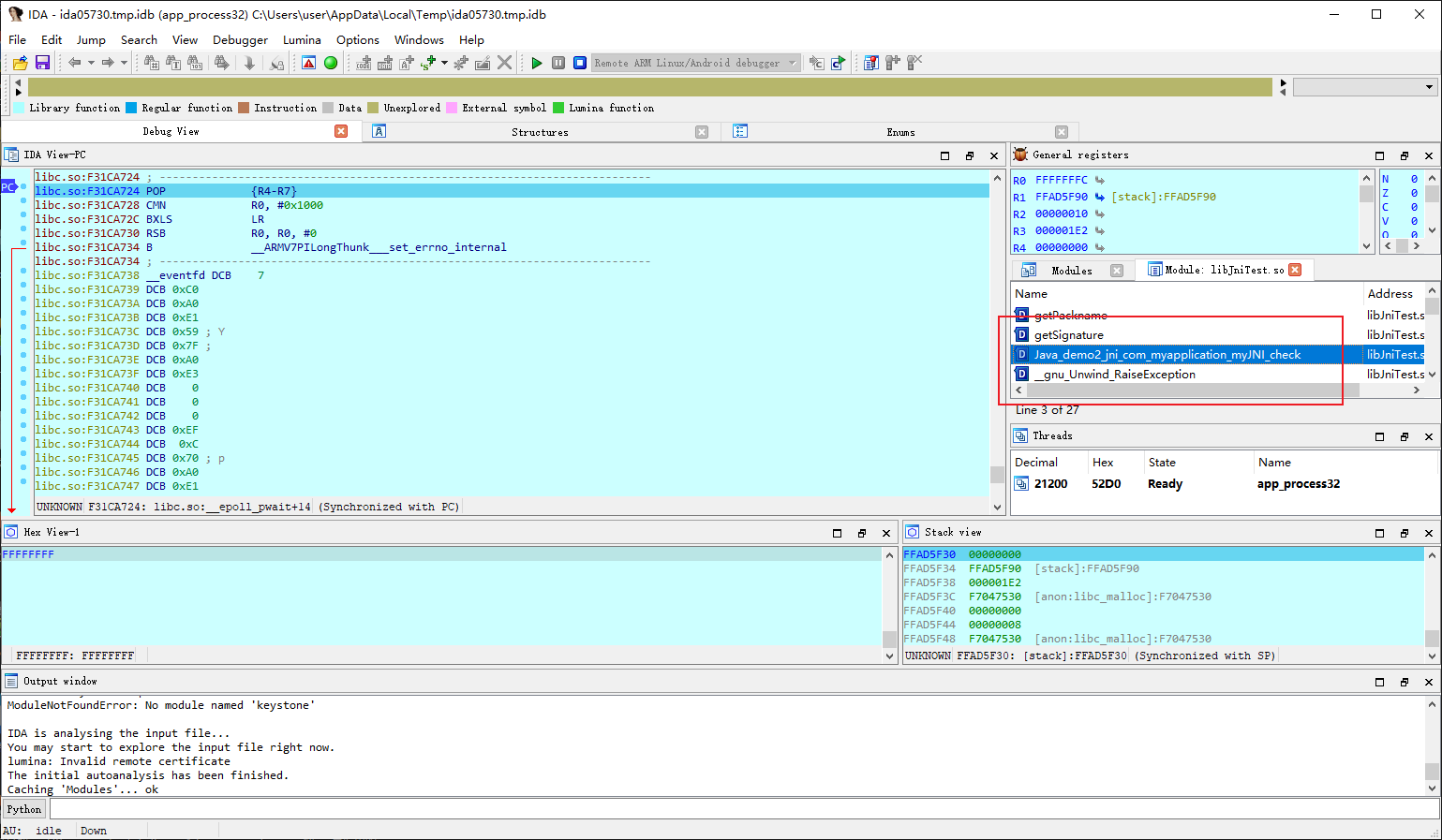Image resolution: width=1442 pixels, height=840 pixels.
Task: Close the Hex View-1 panel
Action: pos(886,533)
